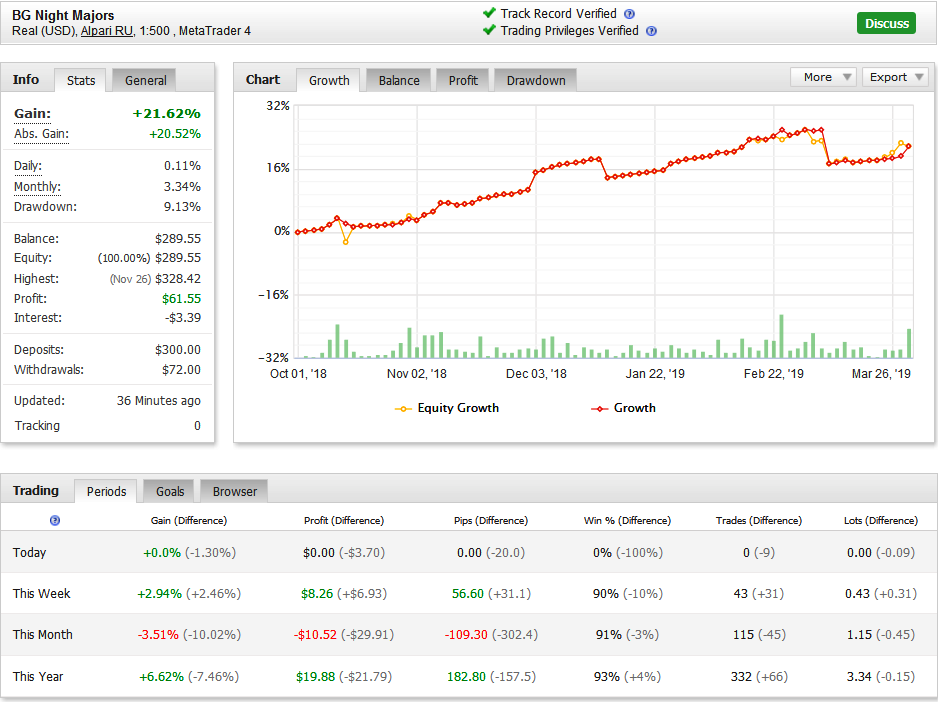Screen dimensions: 938x702
Task: Open the Export dropdown in the Chart panel
Action: 895,77
